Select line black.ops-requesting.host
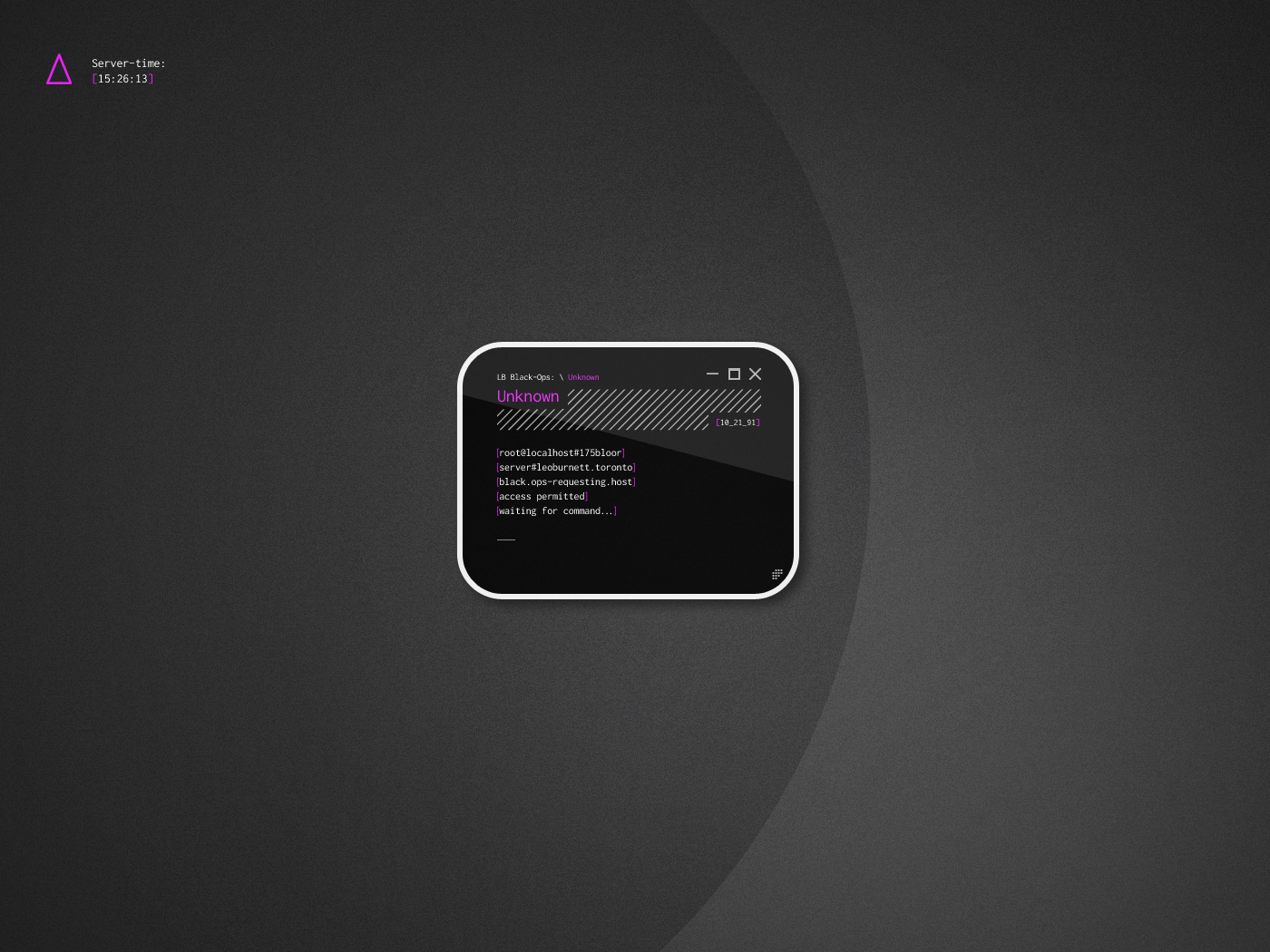 566,481
